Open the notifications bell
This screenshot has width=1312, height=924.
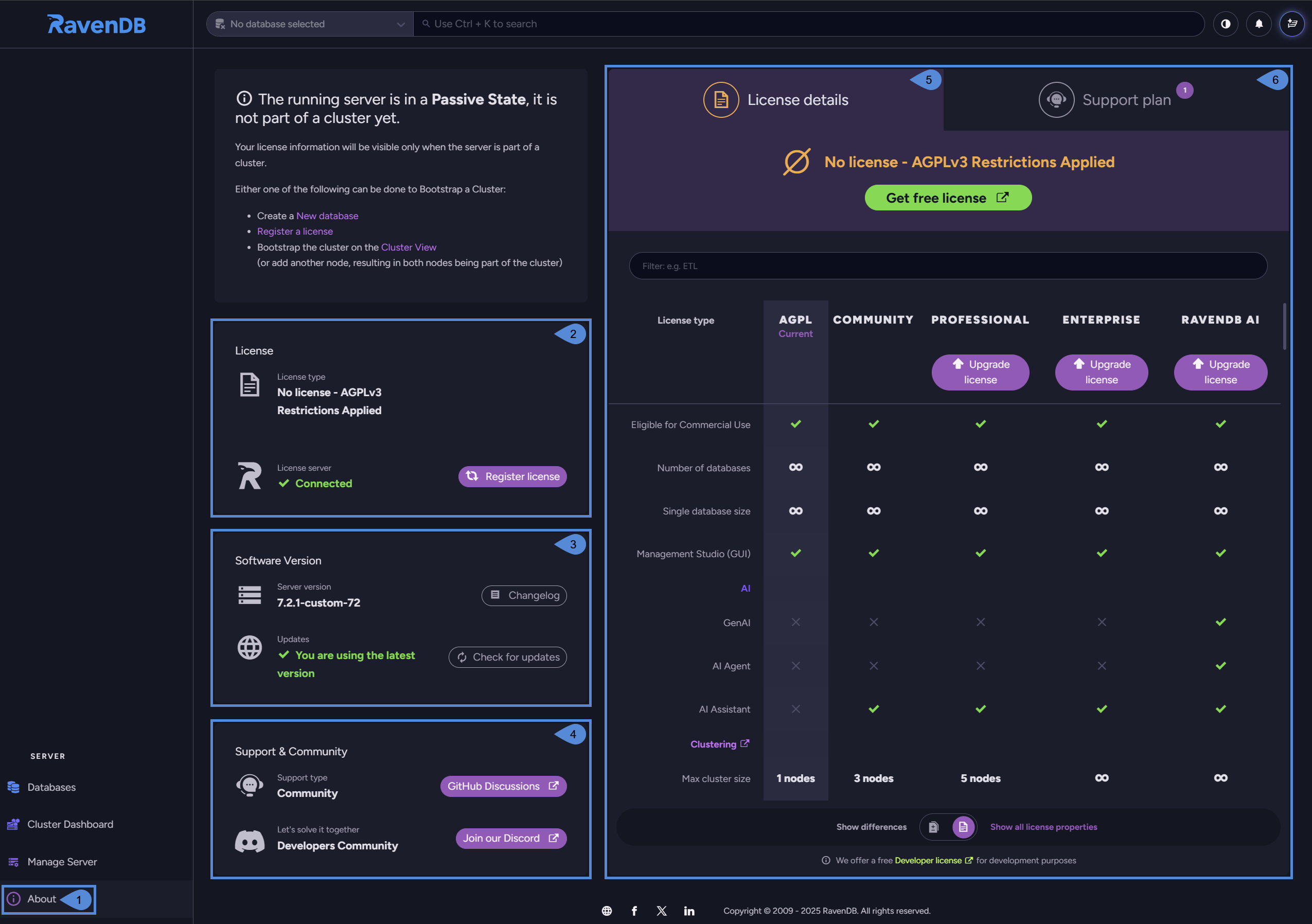click(x=1258, y=24)
